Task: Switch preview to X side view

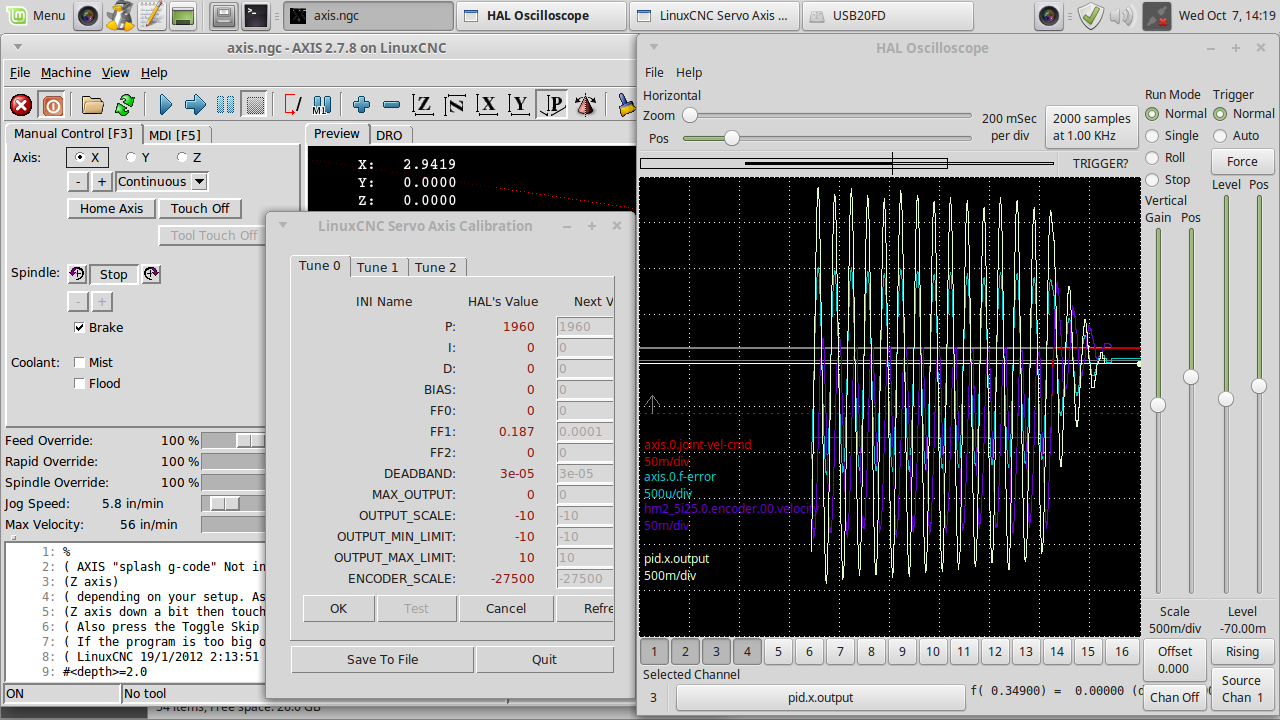Action: point(487,105)
